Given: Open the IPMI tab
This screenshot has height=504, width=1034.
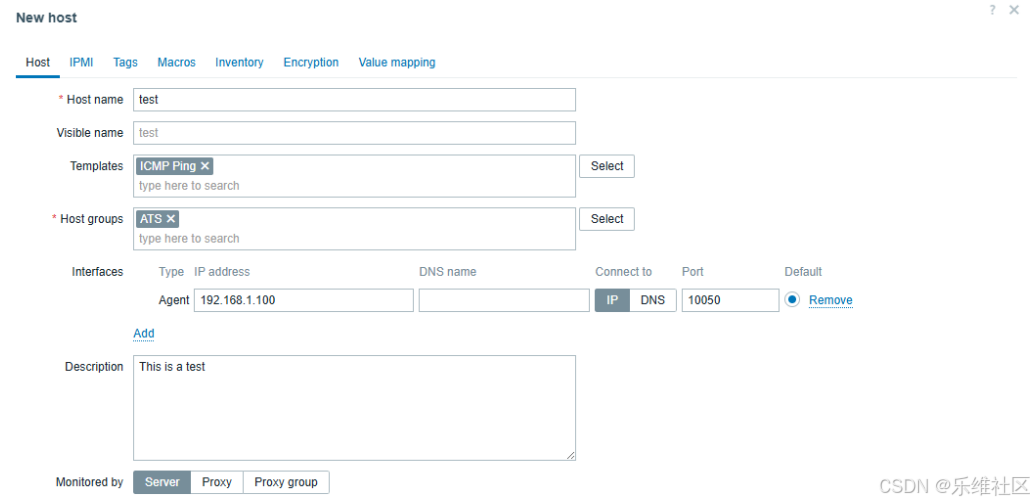Looking at the screenshot, I should click(81, 62).
